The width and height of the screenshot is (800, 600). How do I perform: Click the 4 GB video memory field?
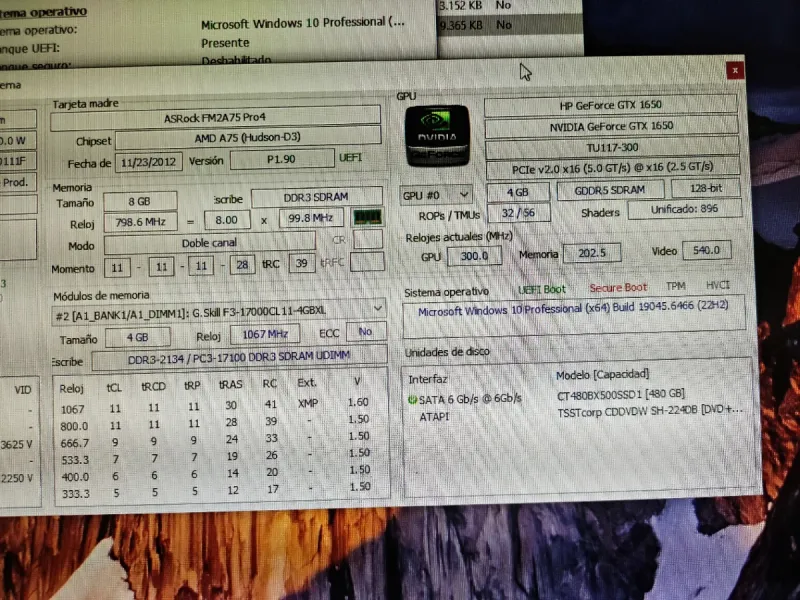[x=518, y=192]
